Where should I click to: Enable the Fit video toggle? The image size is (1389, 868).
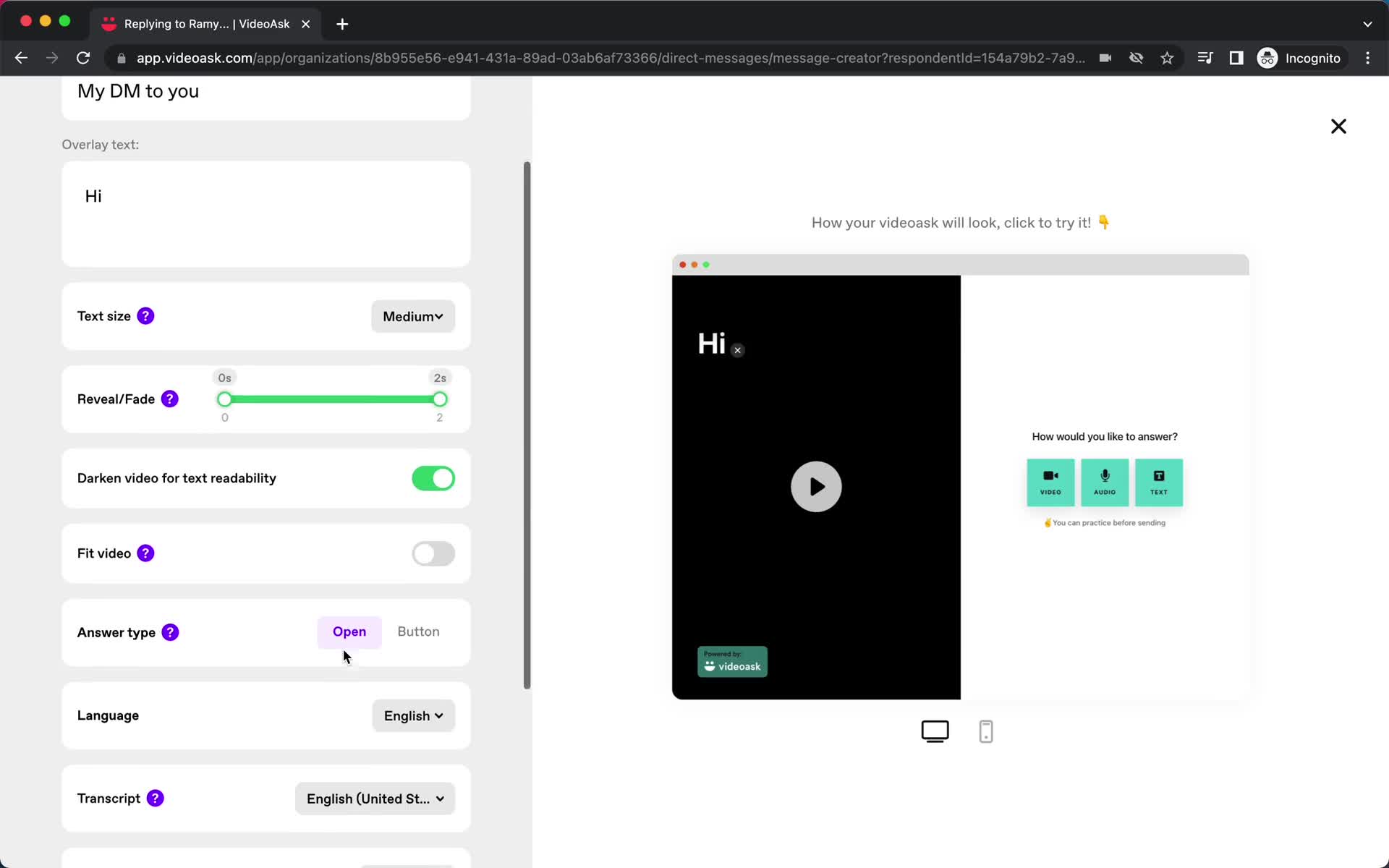[433, 553]
